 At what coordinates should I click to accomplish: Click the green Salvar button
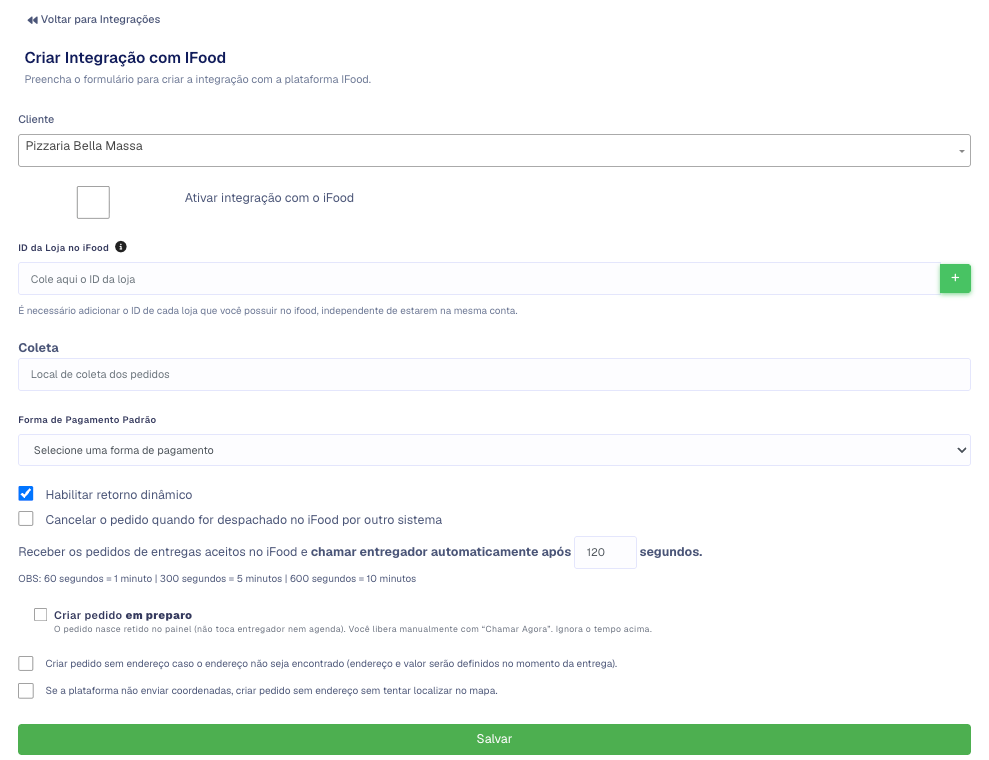coord(494,739)
